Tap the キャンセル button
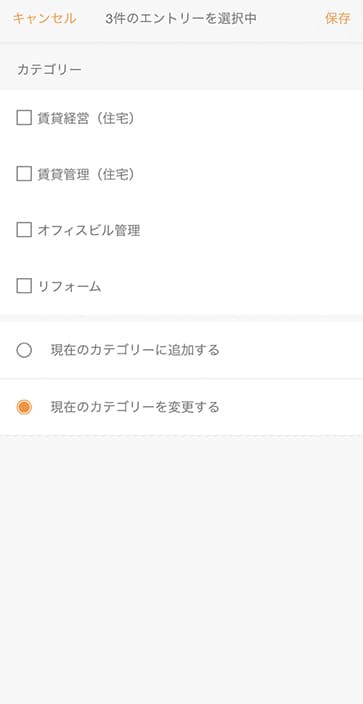The height and width of the screenshot is (704, 363). tap(44, 19)
